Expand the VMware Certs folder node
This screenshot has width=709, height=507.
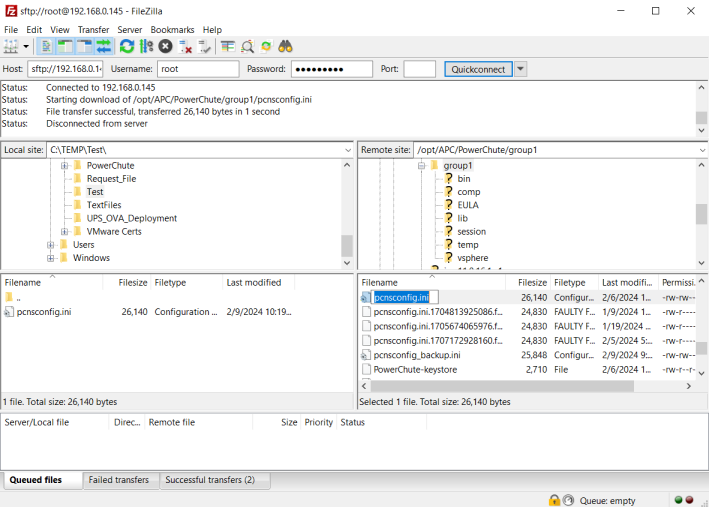pyautogui.click(x=65, y=232)
